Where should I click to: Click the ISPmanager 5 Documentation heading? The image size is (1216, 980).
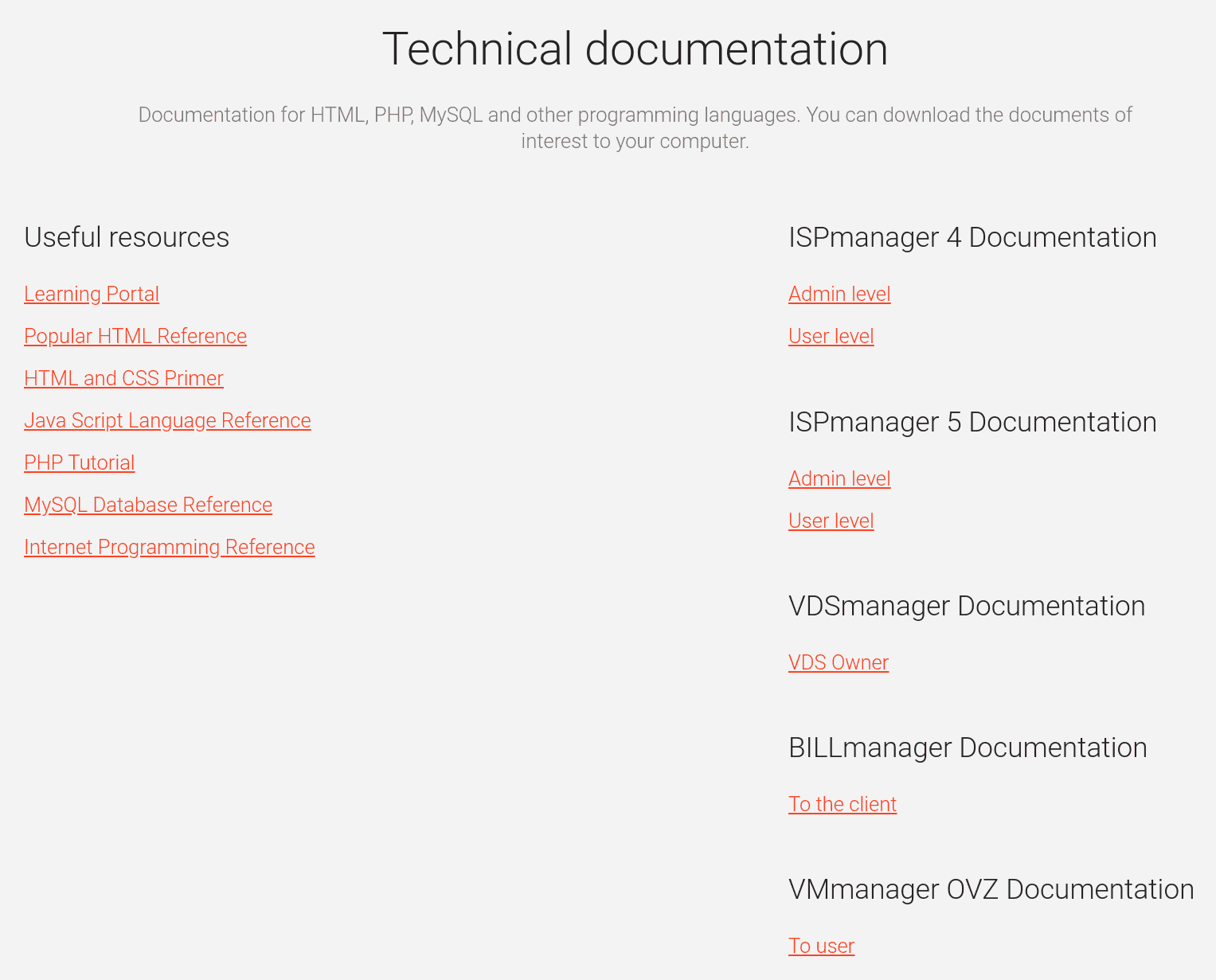(972, 422)
